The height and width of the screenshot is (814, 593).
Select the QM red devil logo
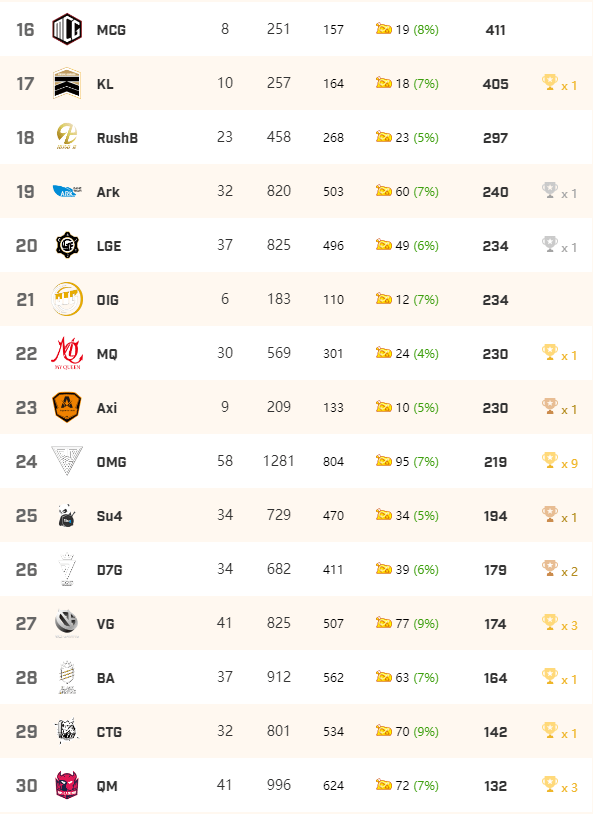67,785
